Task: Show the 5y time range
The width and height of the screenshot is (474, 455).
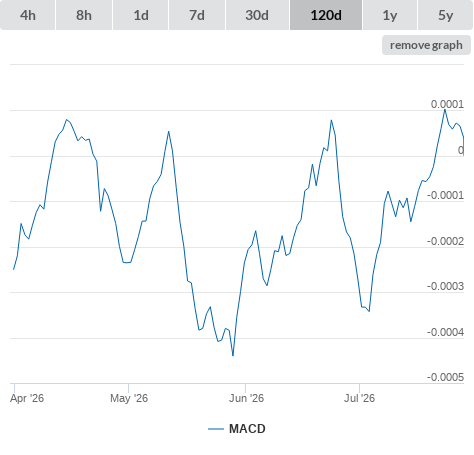Action: (445, 15)
